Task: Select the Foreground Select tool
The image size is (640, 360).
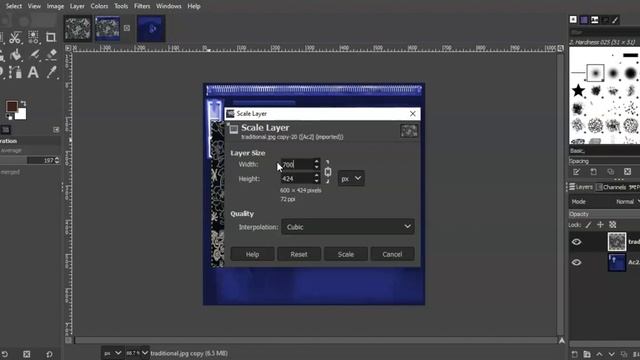Action: click(33, 38)
